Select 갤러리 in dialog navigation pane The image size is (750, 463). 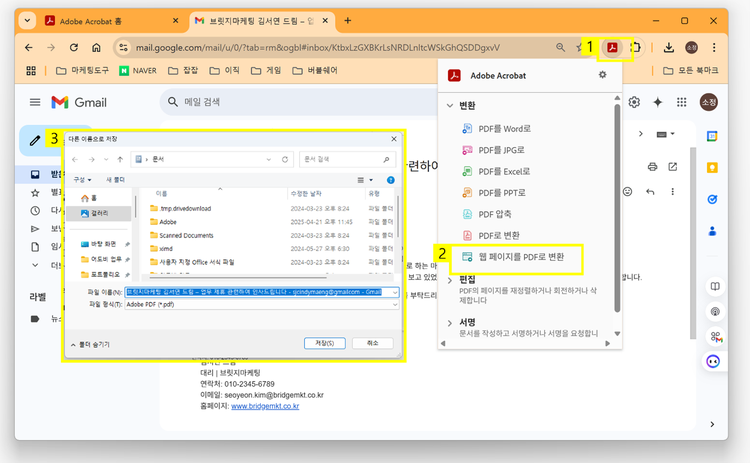99,213
